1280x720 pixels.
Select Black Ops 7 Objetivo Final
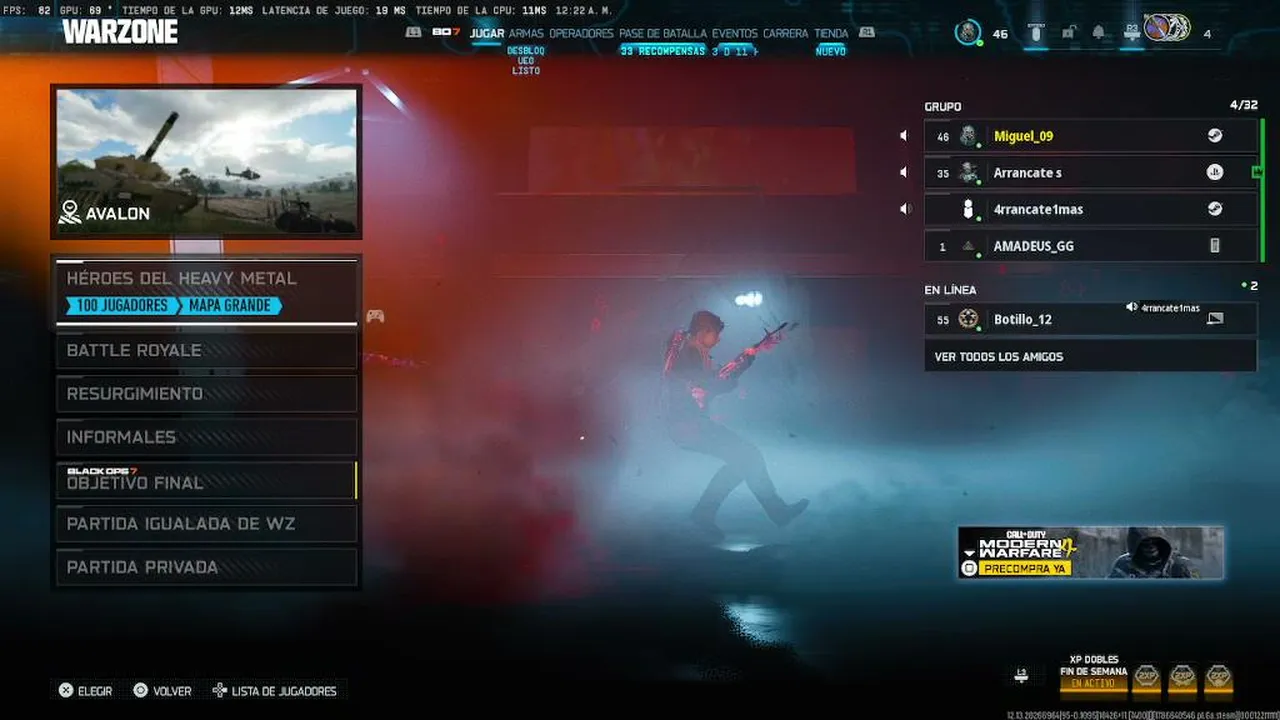click(x=206, y=480)
